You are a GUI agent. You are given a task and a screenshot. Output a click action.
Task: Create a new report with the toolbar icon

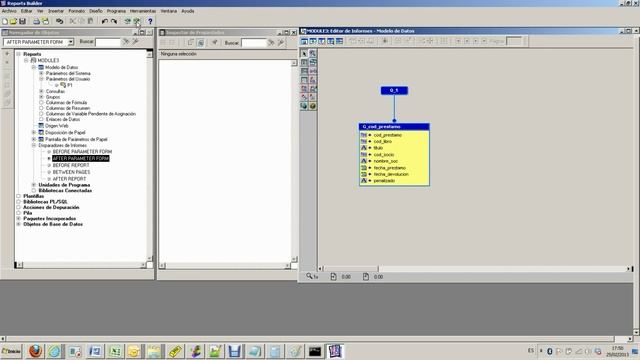(x=5, y=21)
